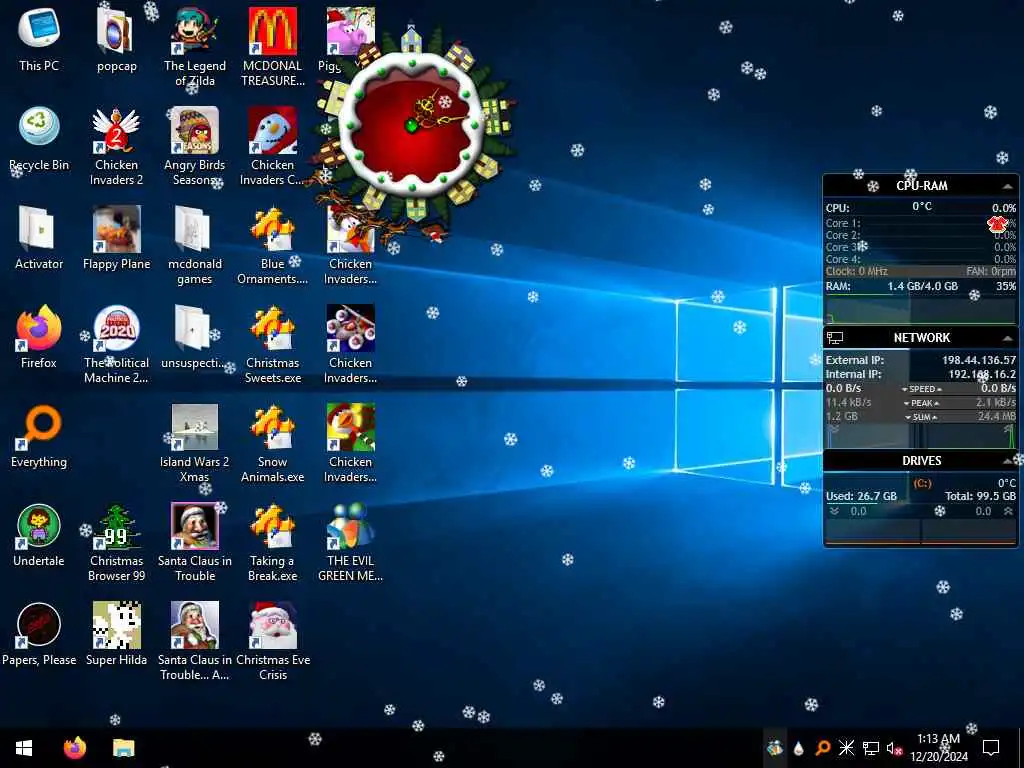The height and width of the screenshot is (768, 1024).
Task: Click the Used: 26.7 GB text
Action: [x=861, y=496]
